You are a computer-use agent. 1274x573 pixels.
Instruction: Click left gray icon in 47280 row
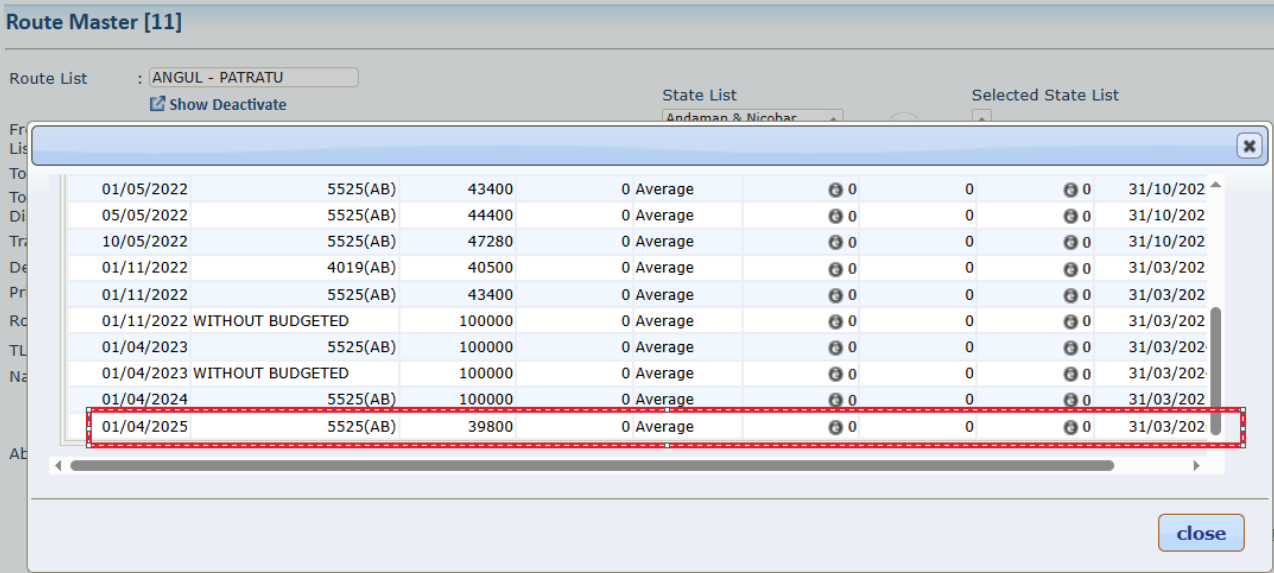pos(835,242)
